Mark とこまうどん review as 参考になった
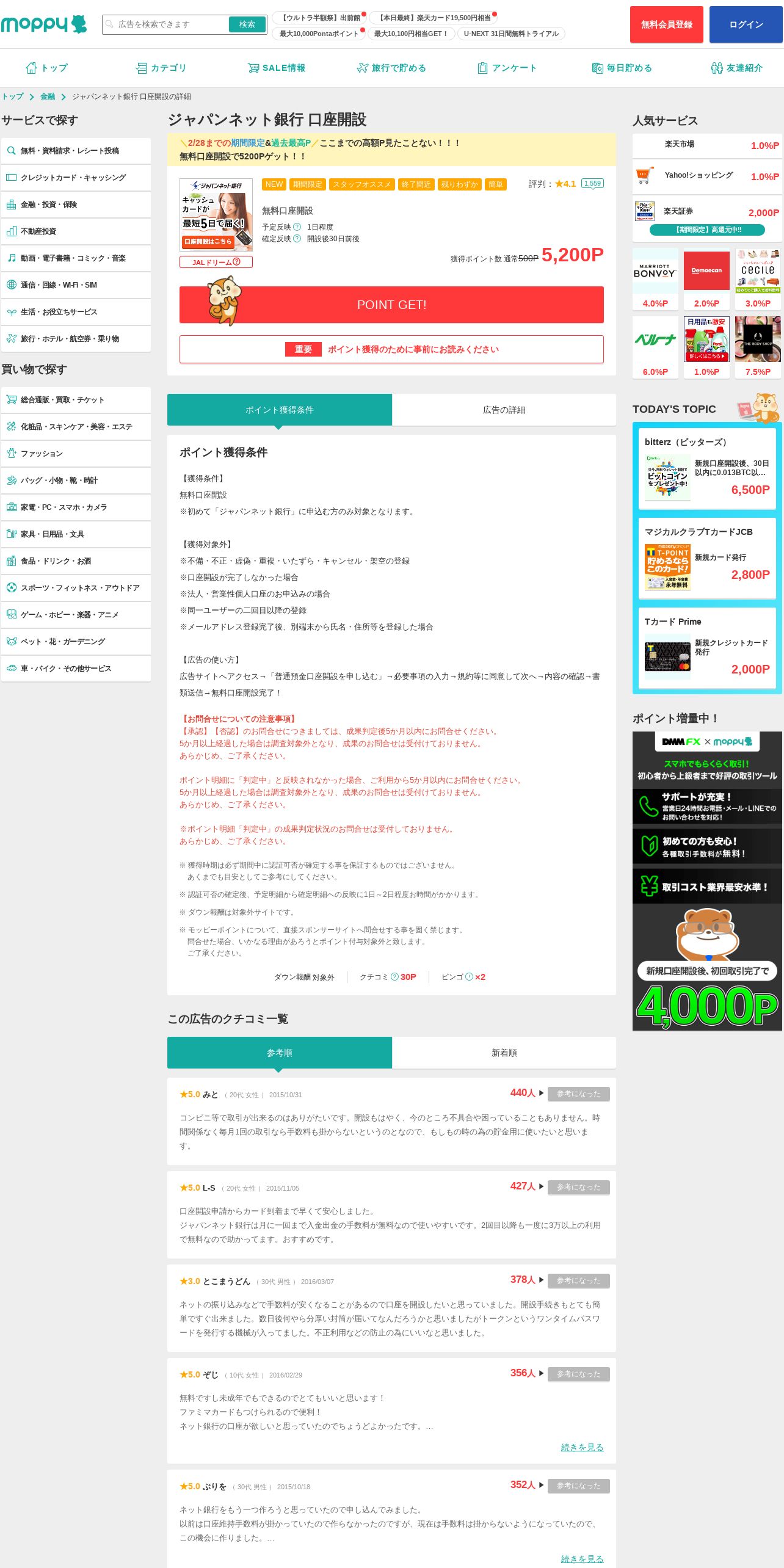This screenshot has height=1568, width=784. coord(578,1280)
